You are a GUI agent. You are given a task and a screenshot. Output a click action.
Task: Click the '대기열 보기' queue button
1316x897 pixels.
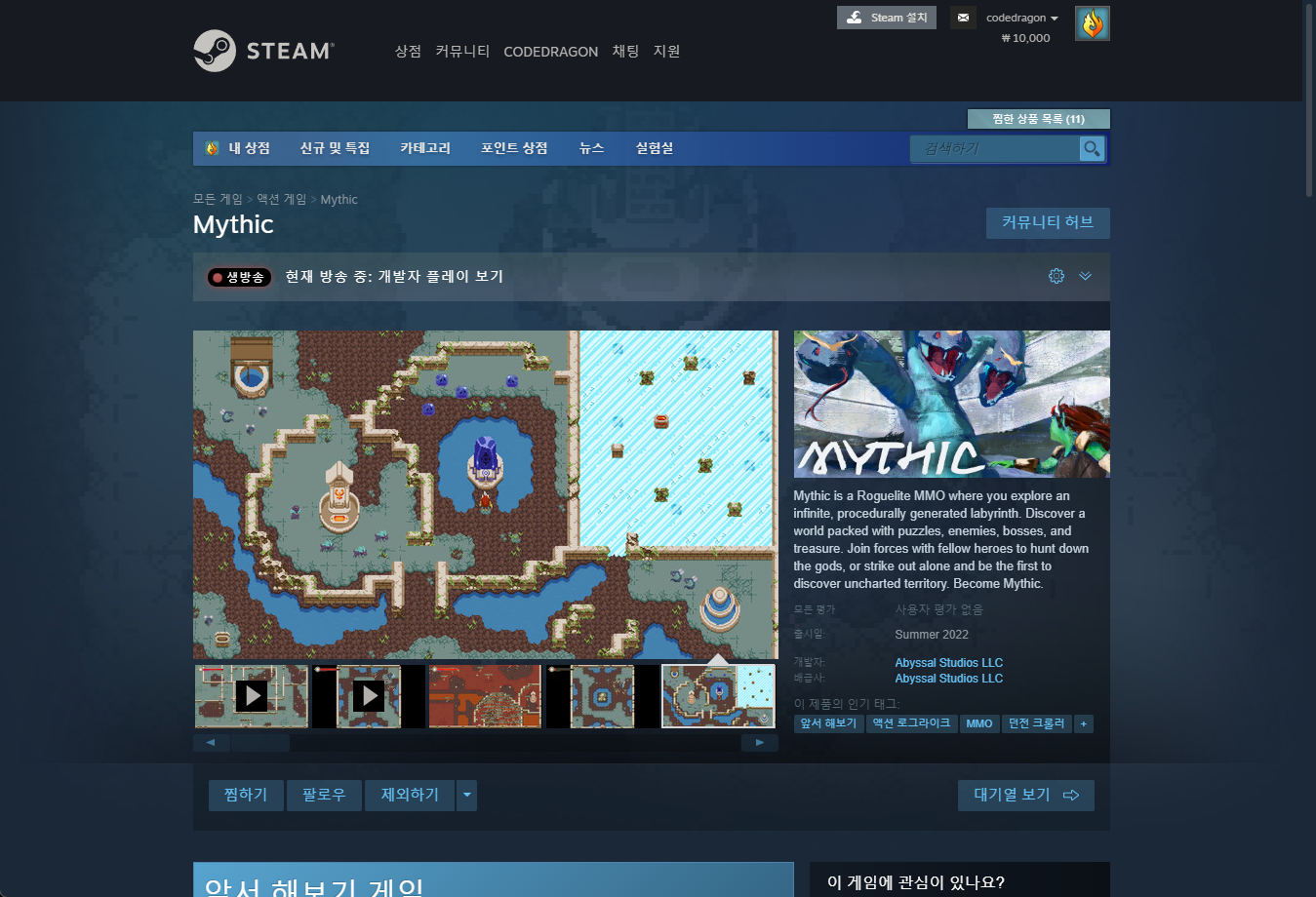(1025, 796)
